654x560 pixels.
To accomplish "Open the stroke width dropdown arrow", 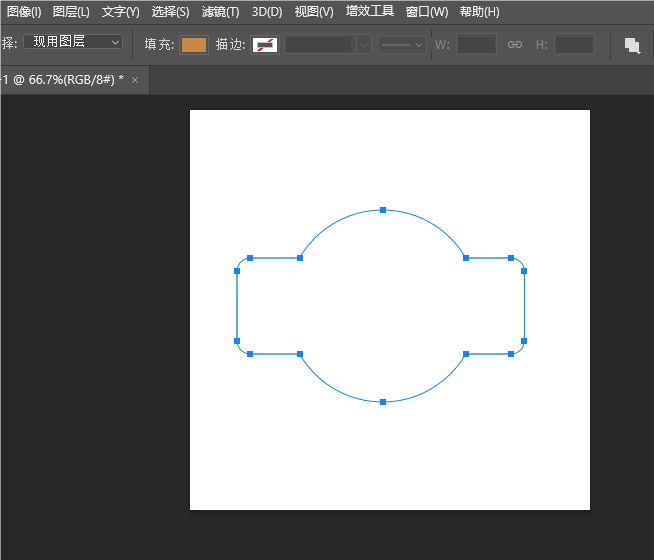I will point(364,45).
